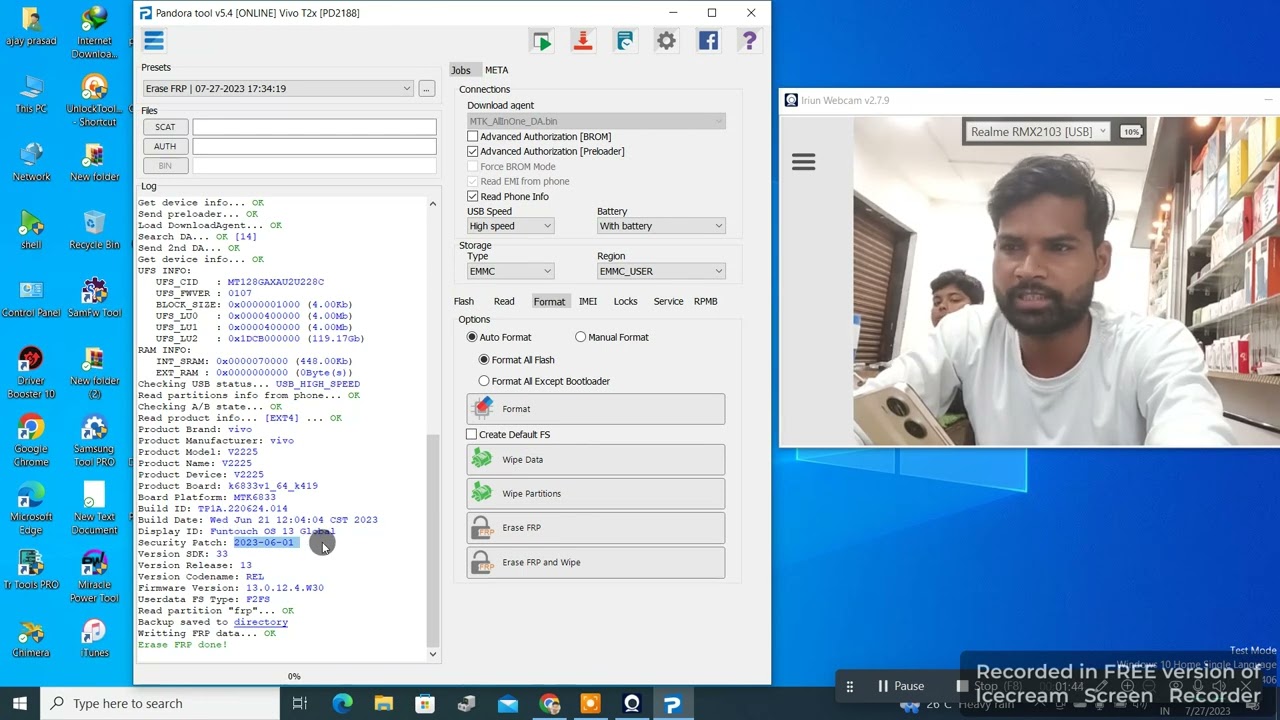The height and width of the screenshot is (720, 1280).
Task: Open Samsung Tool PRO desktop icon
Action: [x=94, y=440]
